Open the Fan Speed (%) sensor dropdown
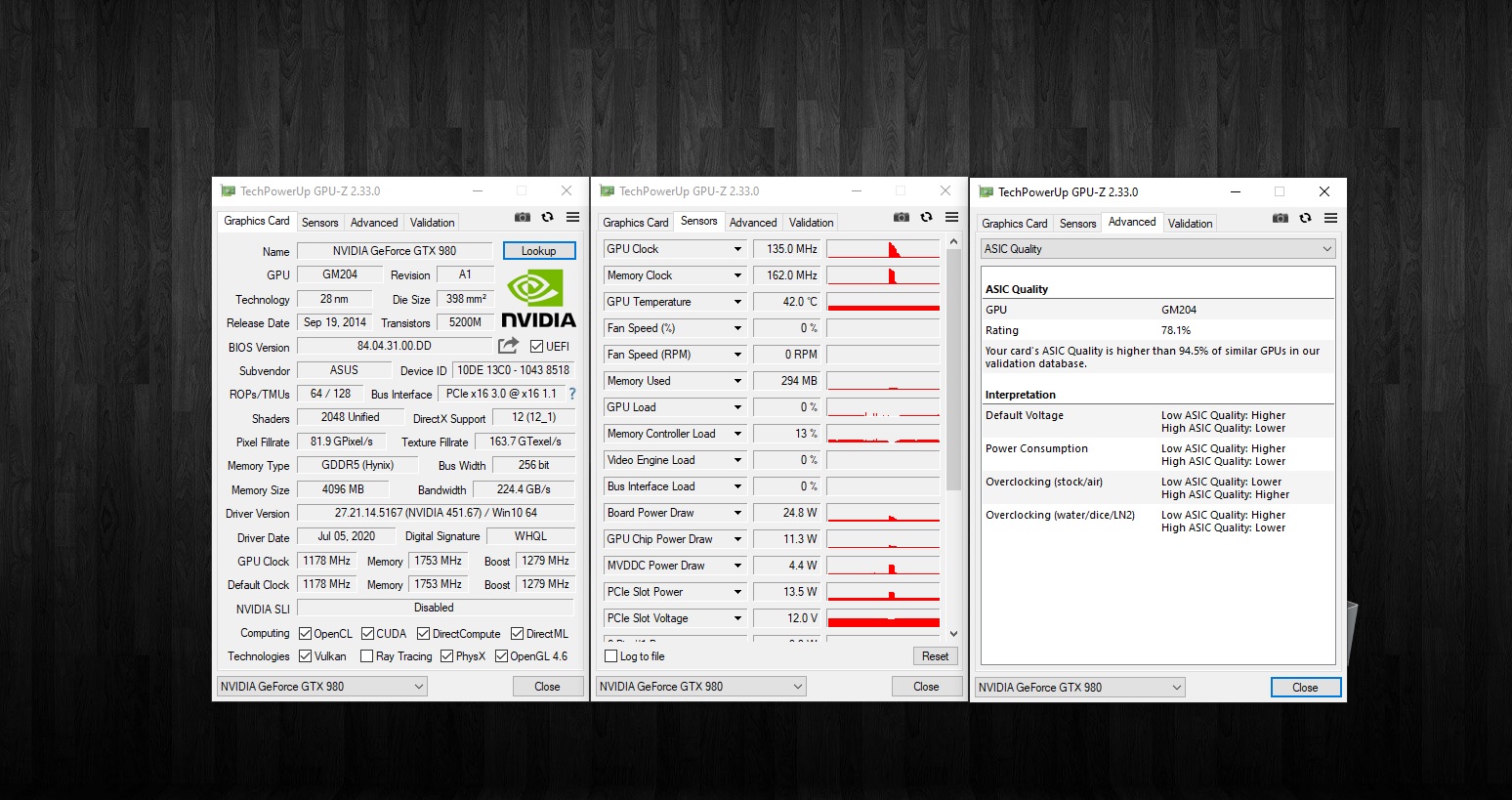The image size is (1512, 800). 737,328
